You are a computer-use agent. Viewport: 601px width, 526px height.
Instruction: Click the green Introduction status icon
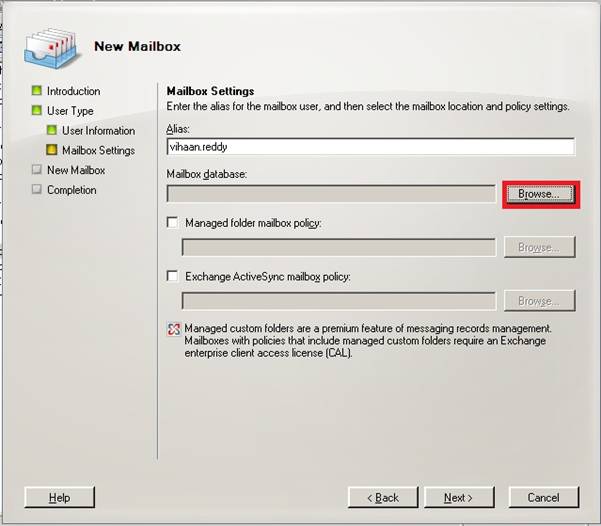[37, 91]
